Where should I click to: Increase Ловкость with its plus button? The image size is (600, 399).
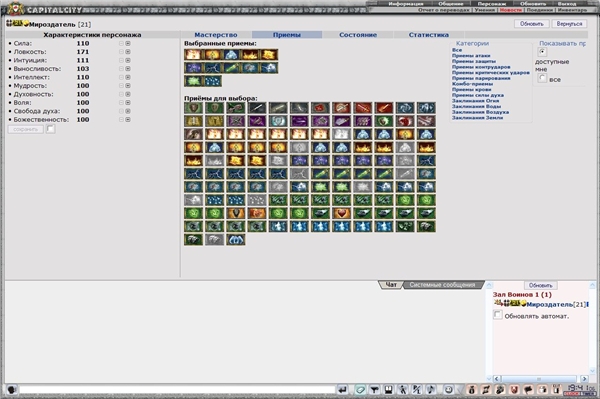tap(128, 52)
